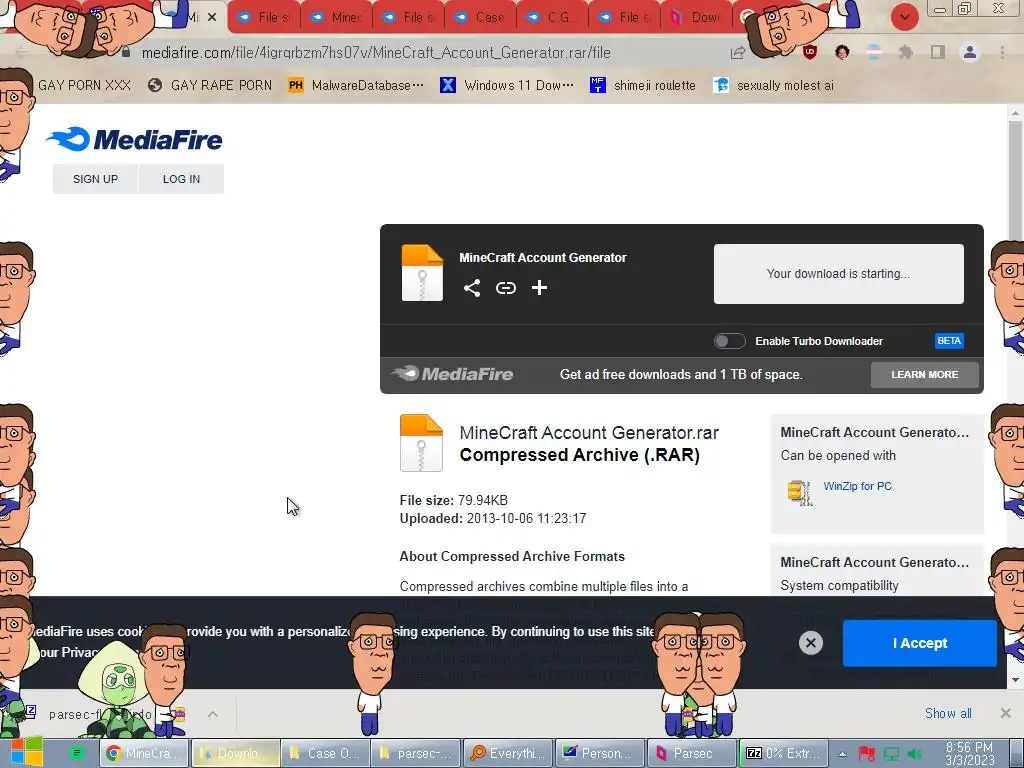This screenshot has height=768, width=1024.
Task: Click the red flag tray icon
Action: [x=867, y=754]
